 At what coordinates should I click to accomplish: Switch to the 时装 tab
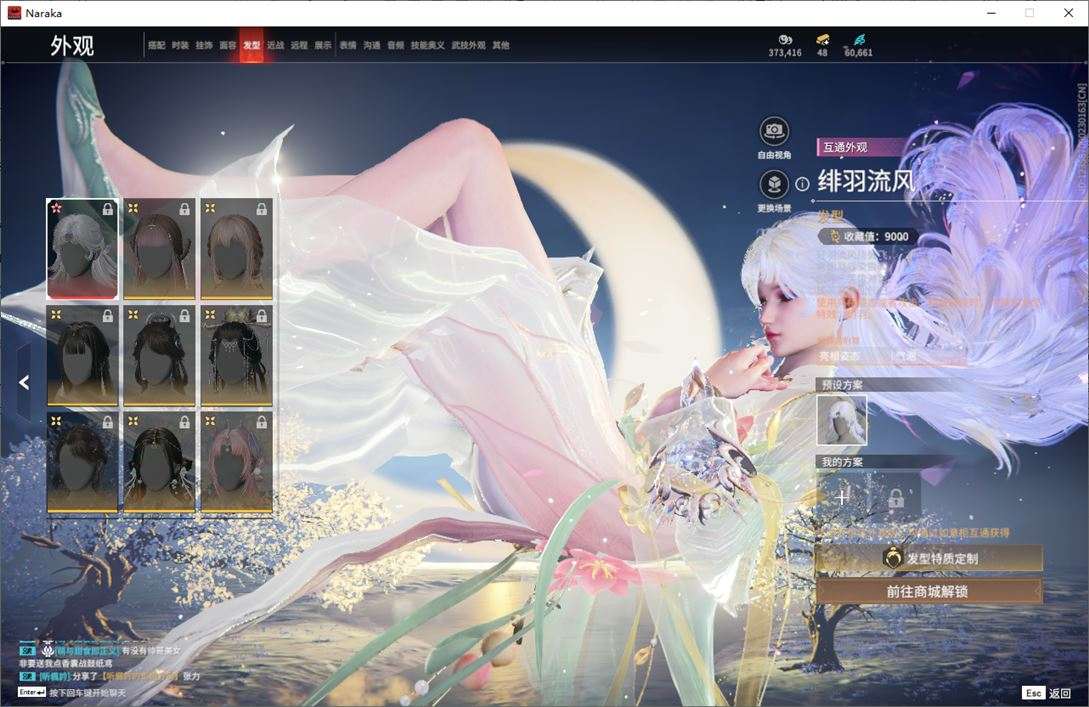[180, 45]
